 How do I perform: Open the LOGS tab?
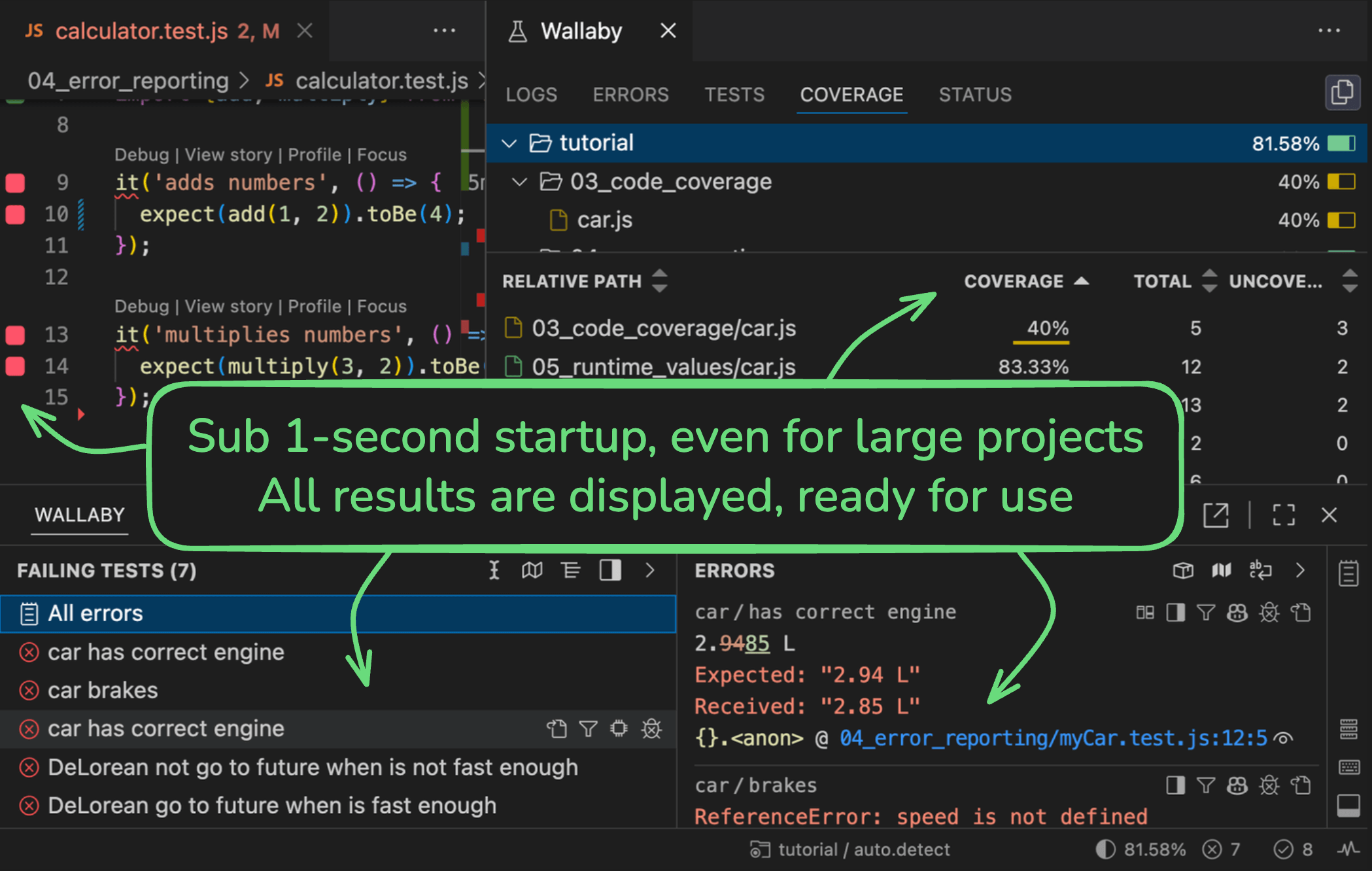coord(531,95)
